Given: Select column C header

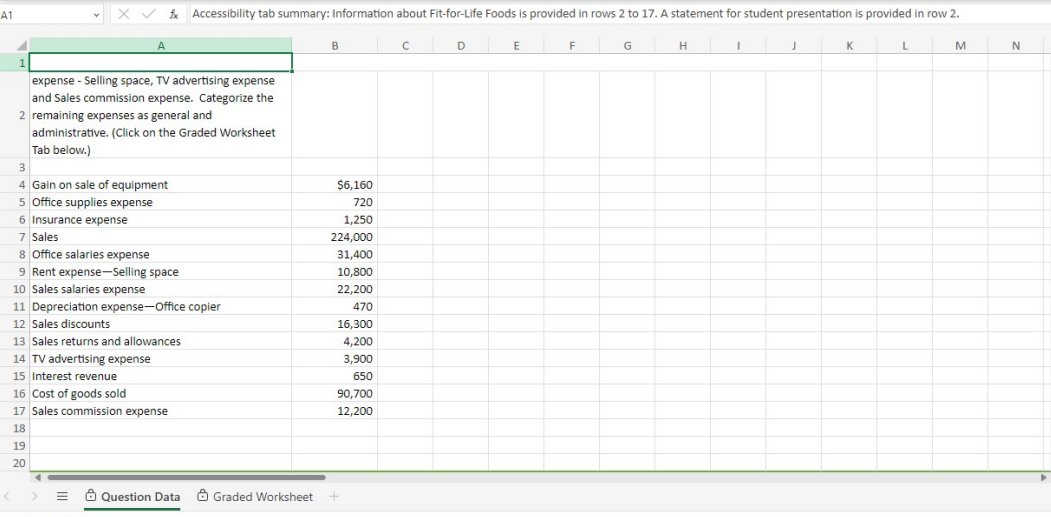Looking at the screenshot, I should click(405, 46).
